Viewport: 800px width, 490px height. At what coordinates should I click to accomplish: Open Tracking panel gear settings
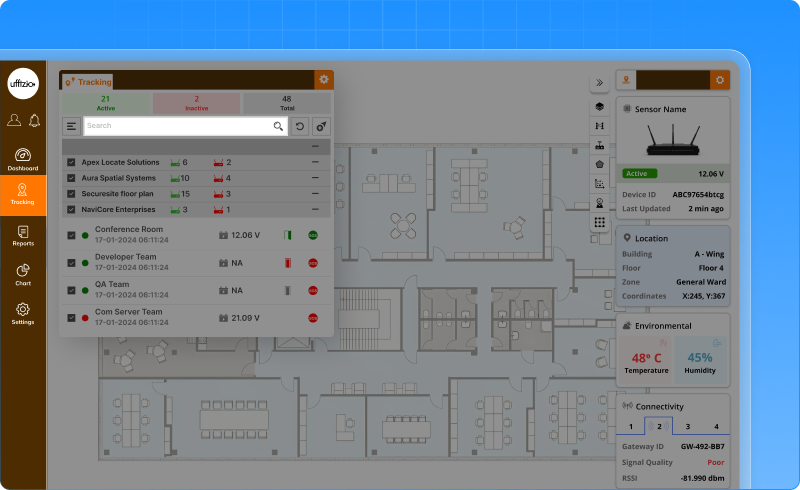pos(323,80)
